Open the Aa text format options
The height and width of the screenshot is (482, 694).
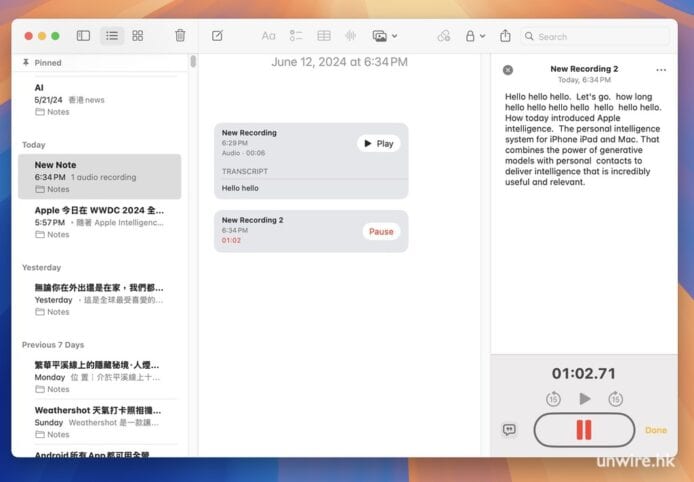coord(268,36)
